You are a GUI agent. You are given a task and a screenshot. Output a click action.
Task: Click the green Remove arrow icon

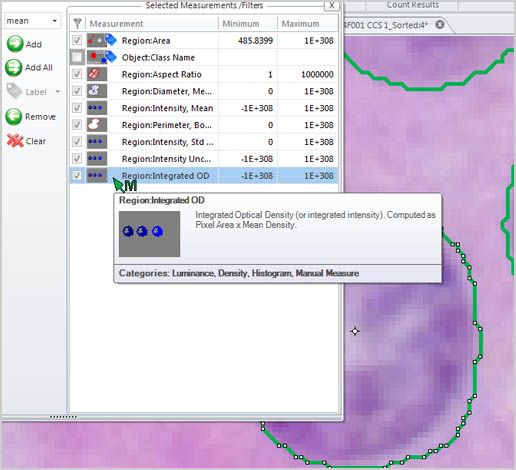(x=14, y=117)
